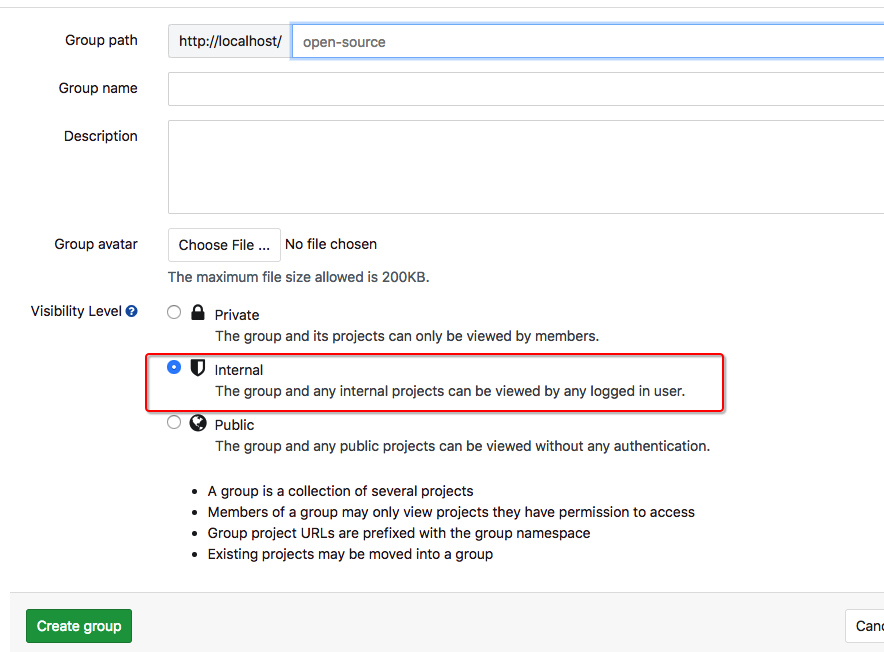Click the Visibility Level label text
The image size is (884, 652).
(x=76, y=311)
